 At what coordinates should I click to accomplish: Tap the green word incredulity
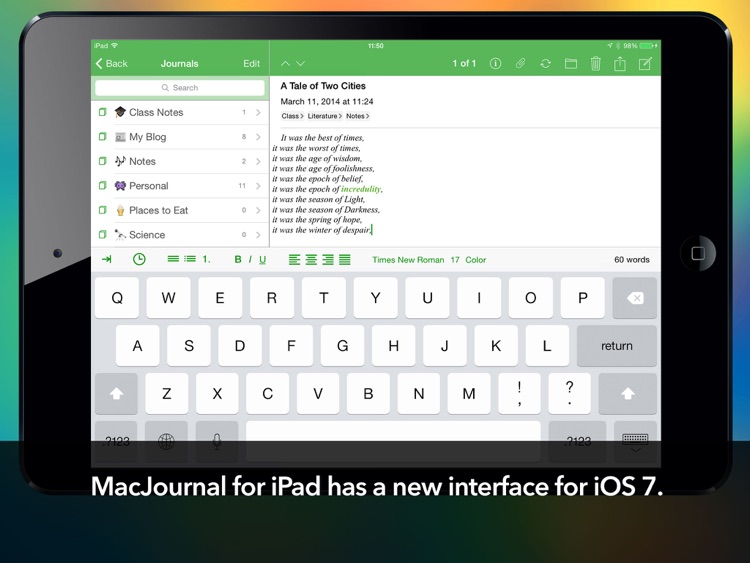point(361,189)
